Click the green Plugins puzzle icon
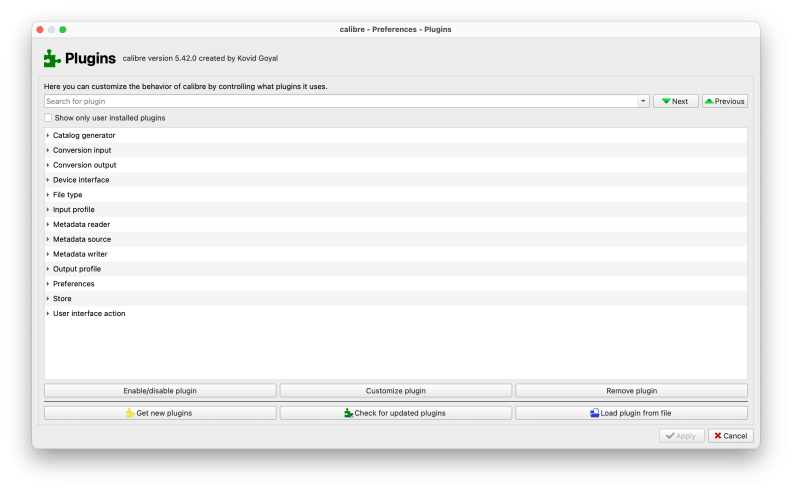792x491 pixels. [52, 58]
